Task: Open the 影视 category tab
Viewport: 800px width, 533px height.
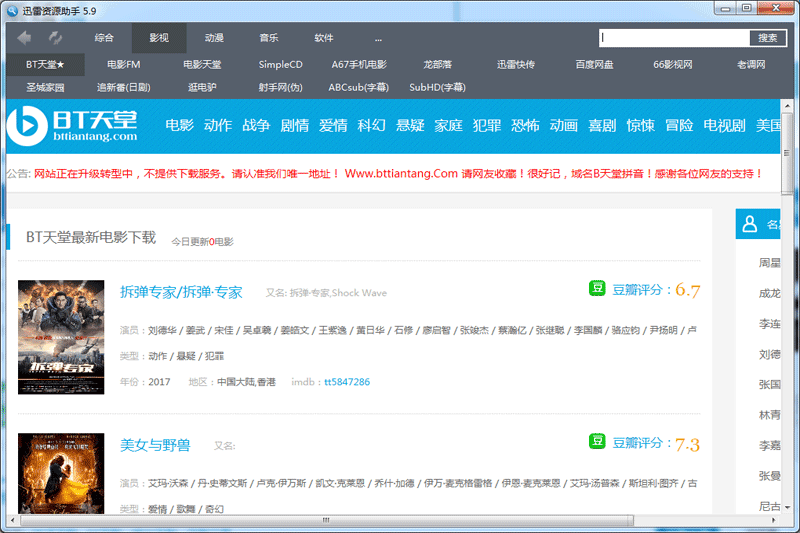Action: pyautogui.click(x=159, y=38)
